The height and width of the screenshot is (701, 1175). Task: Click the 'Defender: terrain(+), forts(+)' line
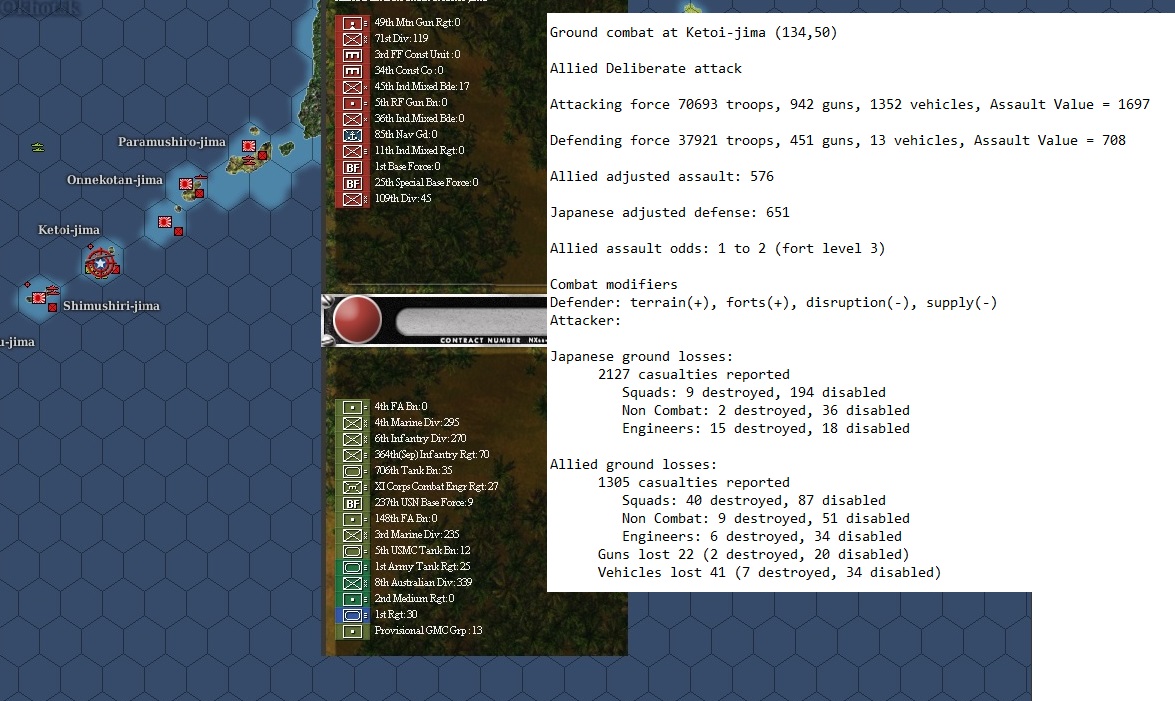tap(773, 302)
